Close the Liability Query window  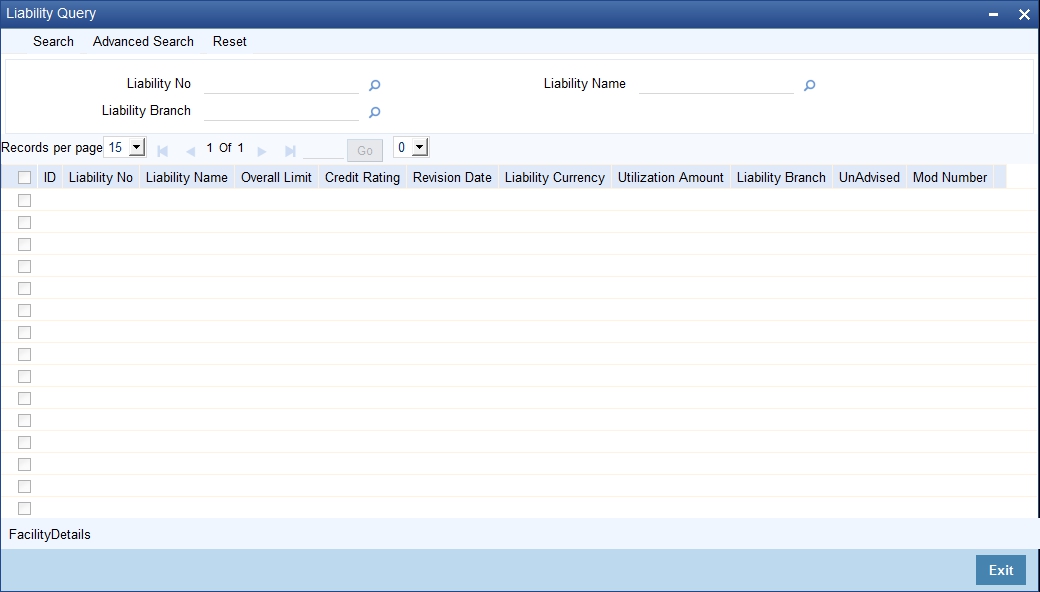coord(1023,14)
